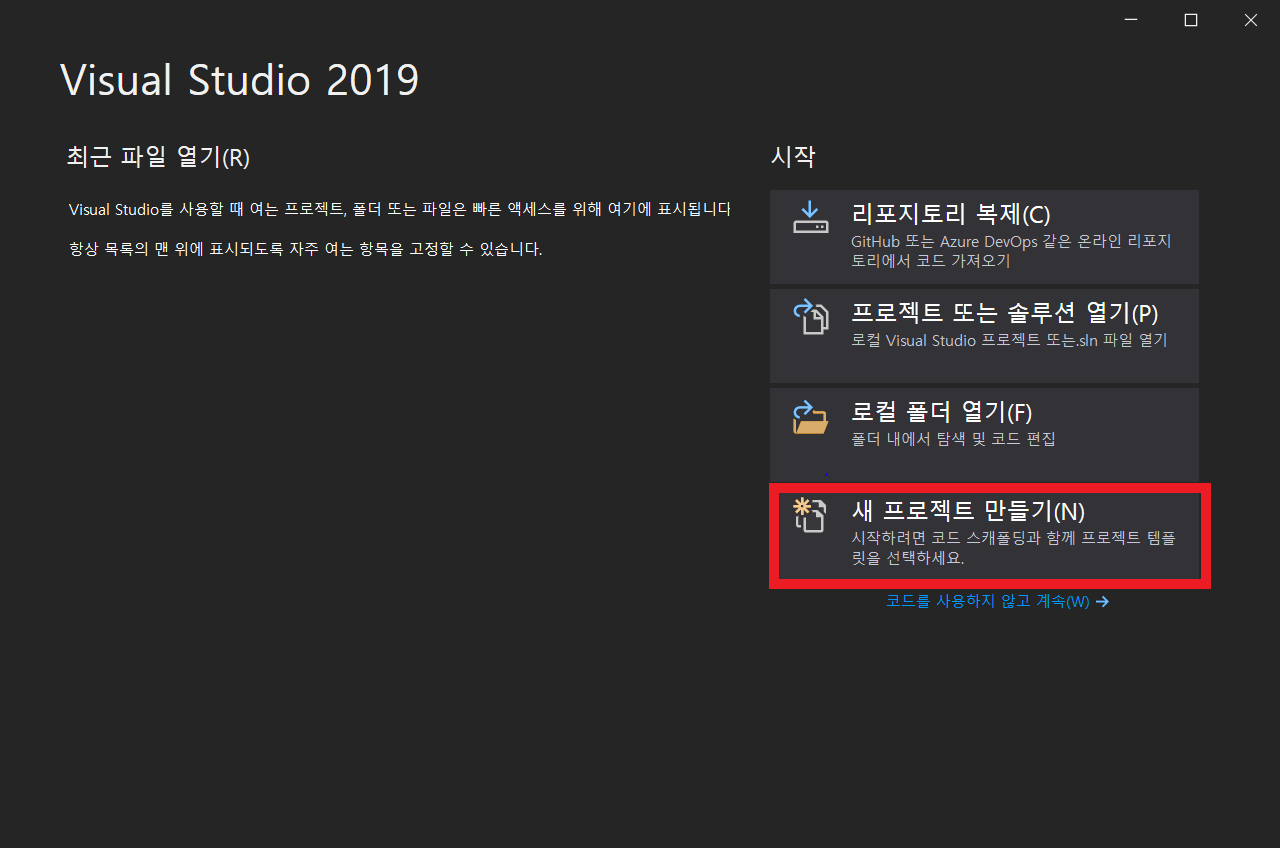Click the 'GitHub 또는 Azure DevOps' description text
The height and width of the screenshot is (848, 1280).
pos(1011,251)
